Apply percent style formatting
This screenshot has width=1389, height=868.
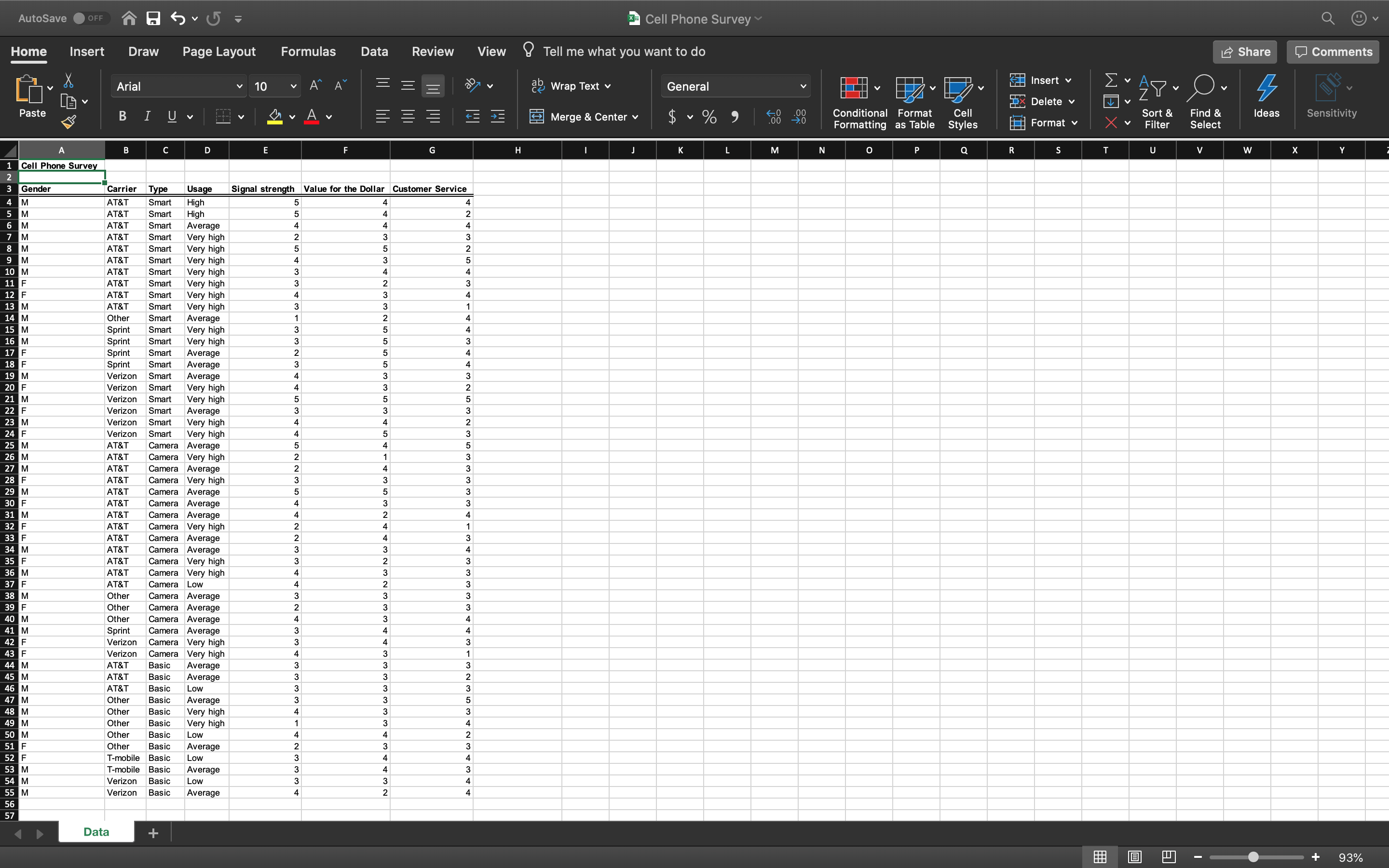(x=709, y=117)
